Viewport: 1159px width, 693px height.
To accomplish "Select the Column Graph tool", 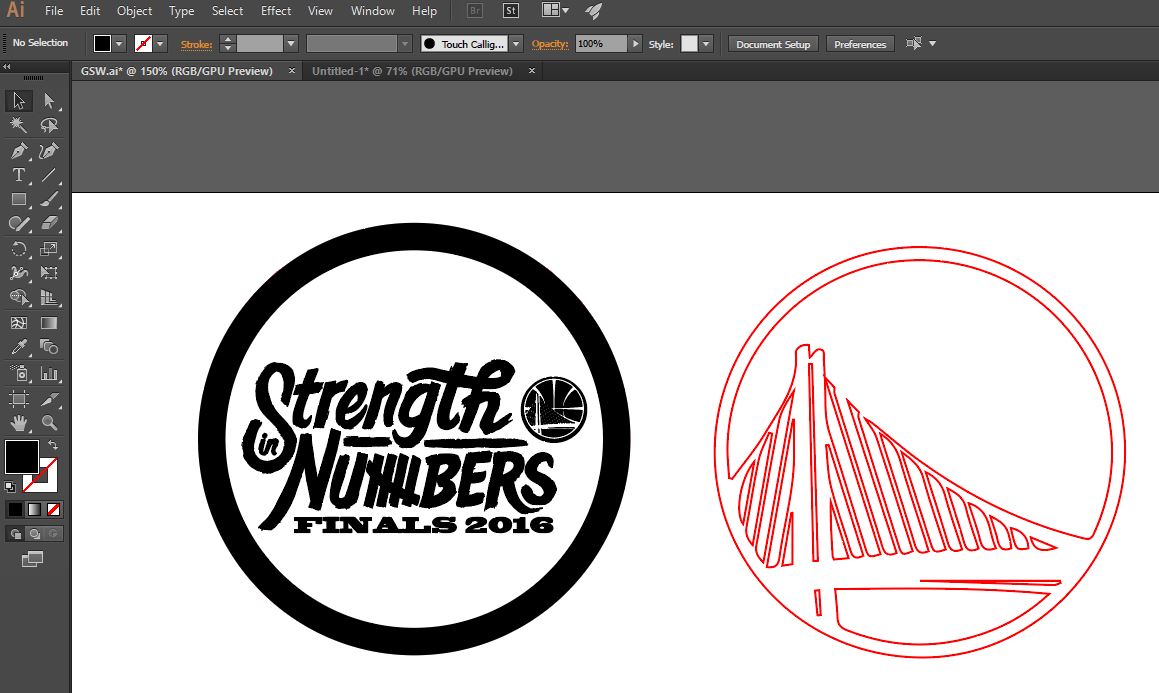I will [49, 373].
